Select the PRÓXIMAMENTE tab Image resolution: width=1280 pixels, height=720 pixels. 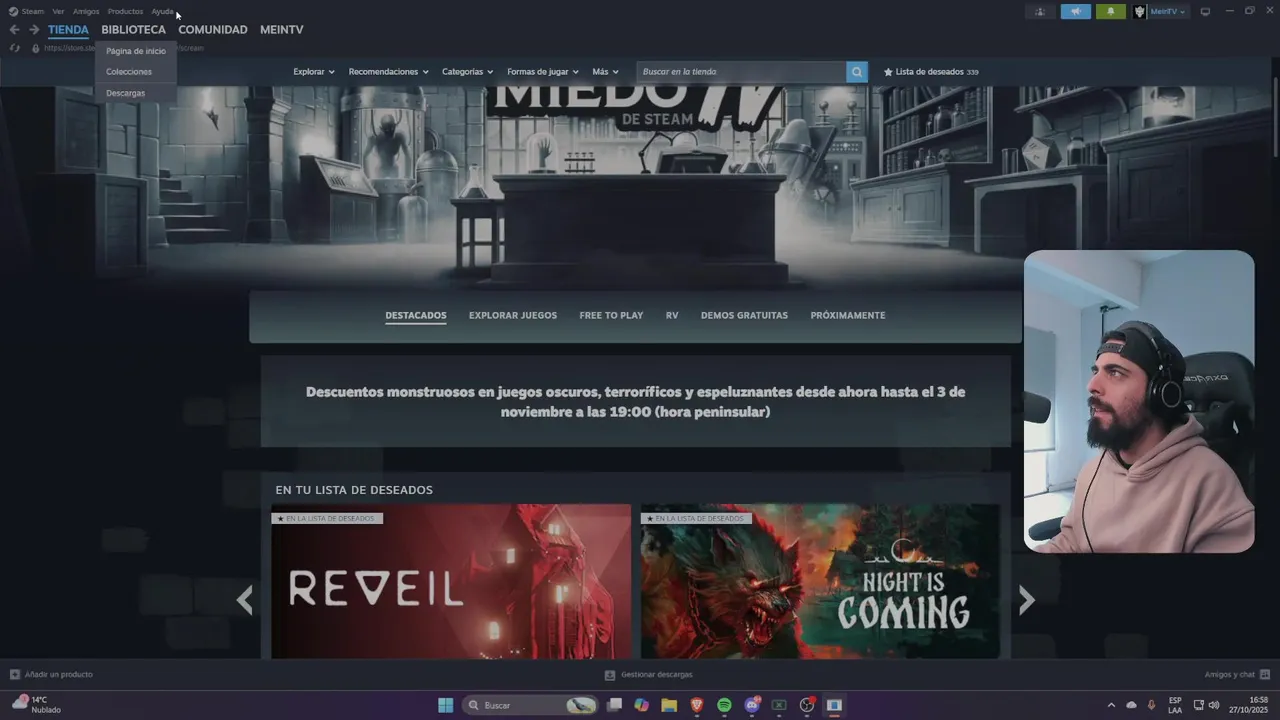tap(848, 315)
